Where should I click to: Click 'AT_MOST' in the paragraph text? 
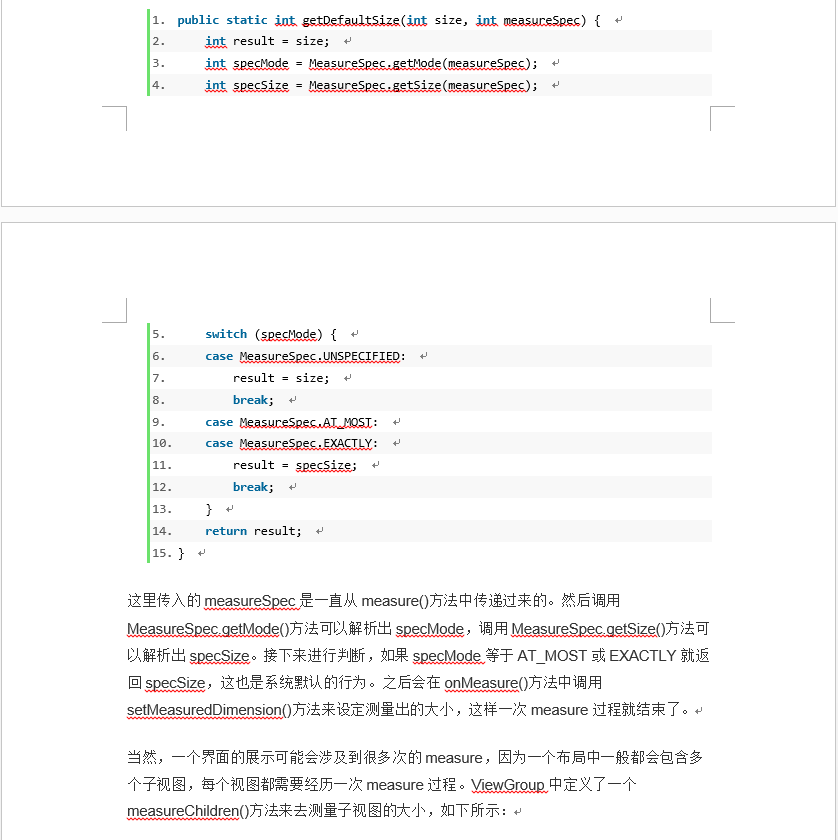coord(552,656)
